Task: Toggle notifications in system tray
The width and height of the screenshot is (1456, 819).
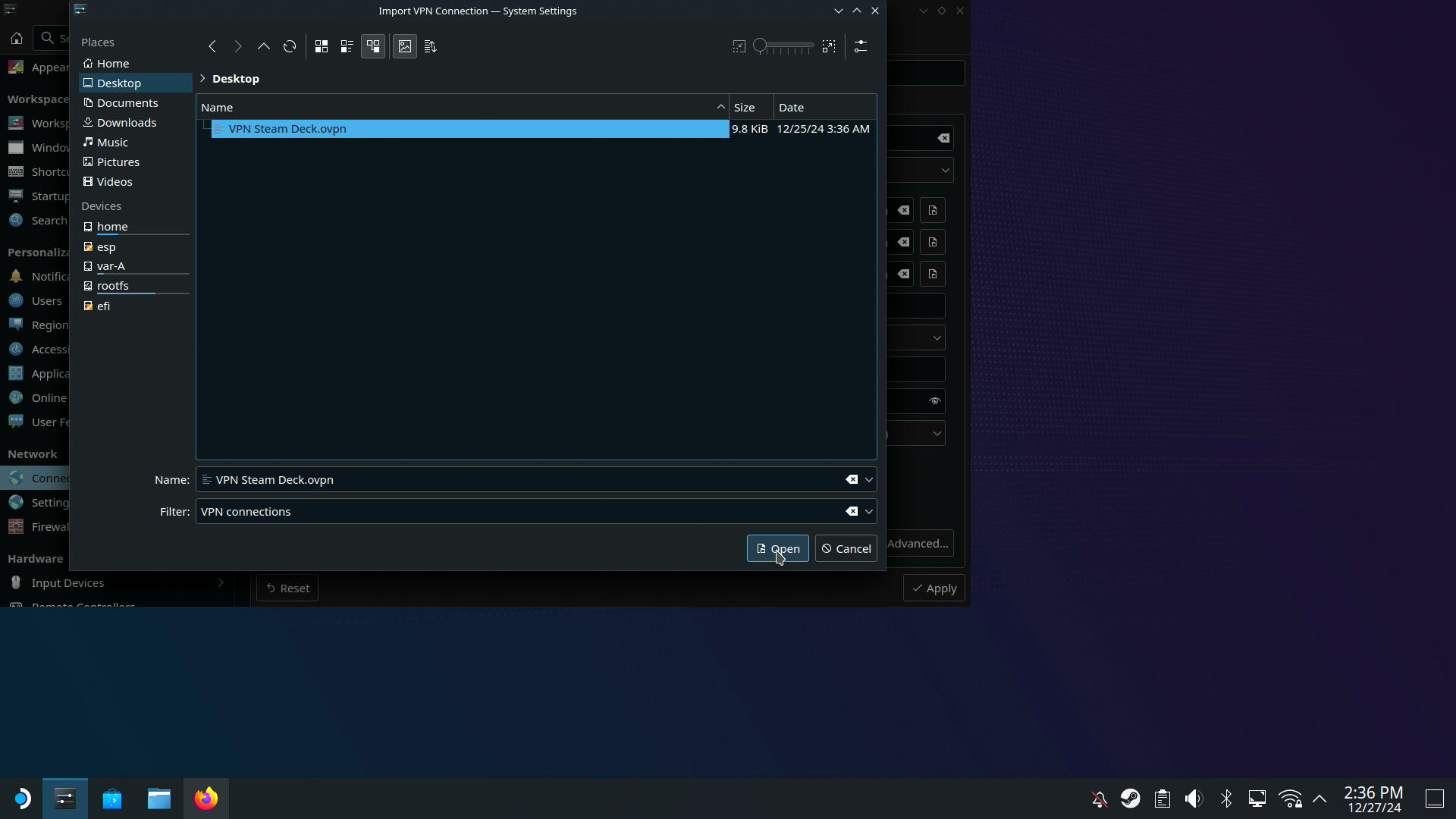Action: (1100, 799)
